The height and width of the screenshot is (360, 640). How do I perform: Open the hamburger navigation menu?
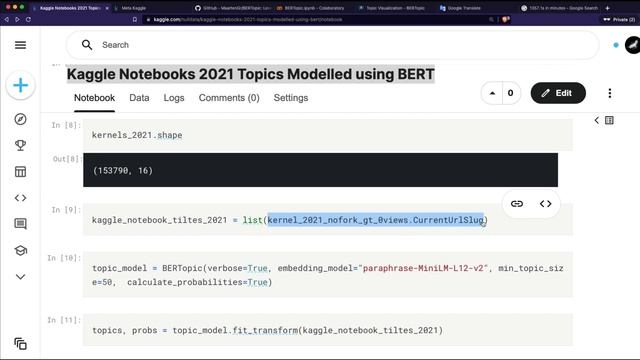(x=20, y=45)
